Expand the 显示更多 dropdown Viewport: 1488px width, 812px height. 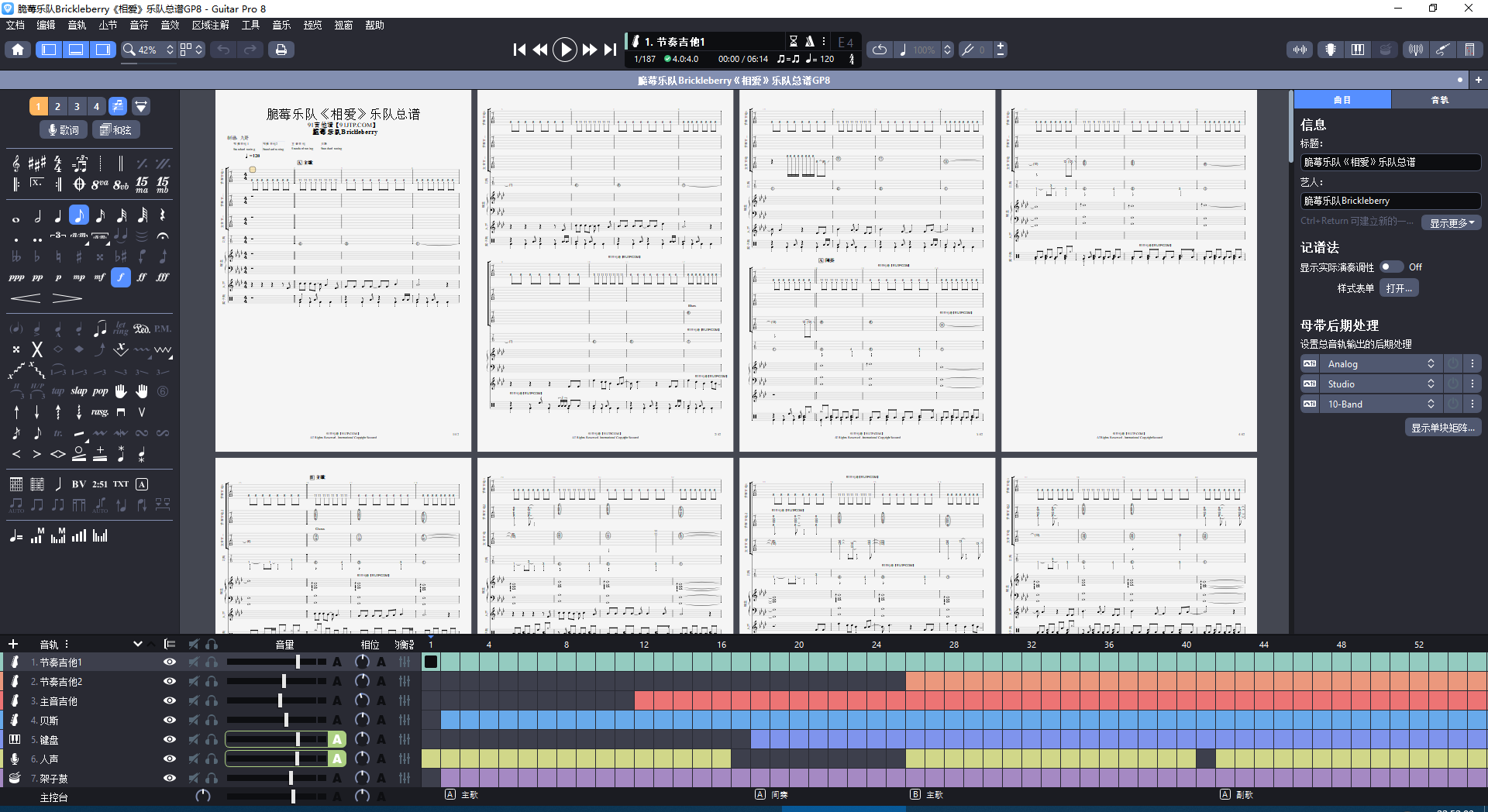1452,222
